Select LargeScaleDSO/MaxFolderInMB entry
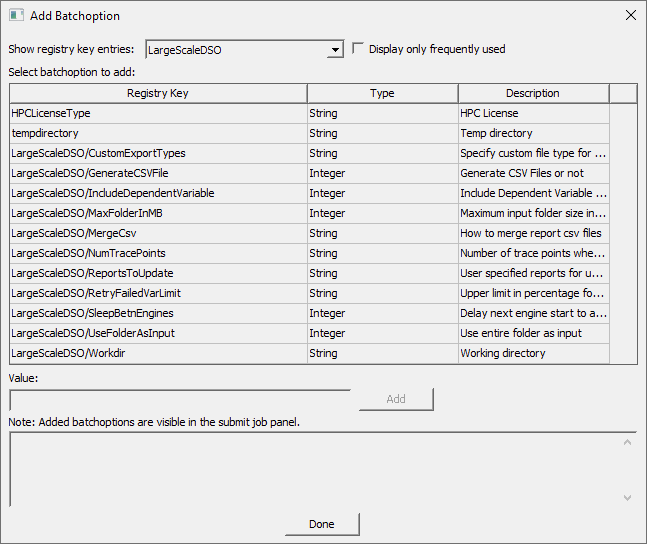This screenshot has height=544, width=647. click(x=158, y=213)
